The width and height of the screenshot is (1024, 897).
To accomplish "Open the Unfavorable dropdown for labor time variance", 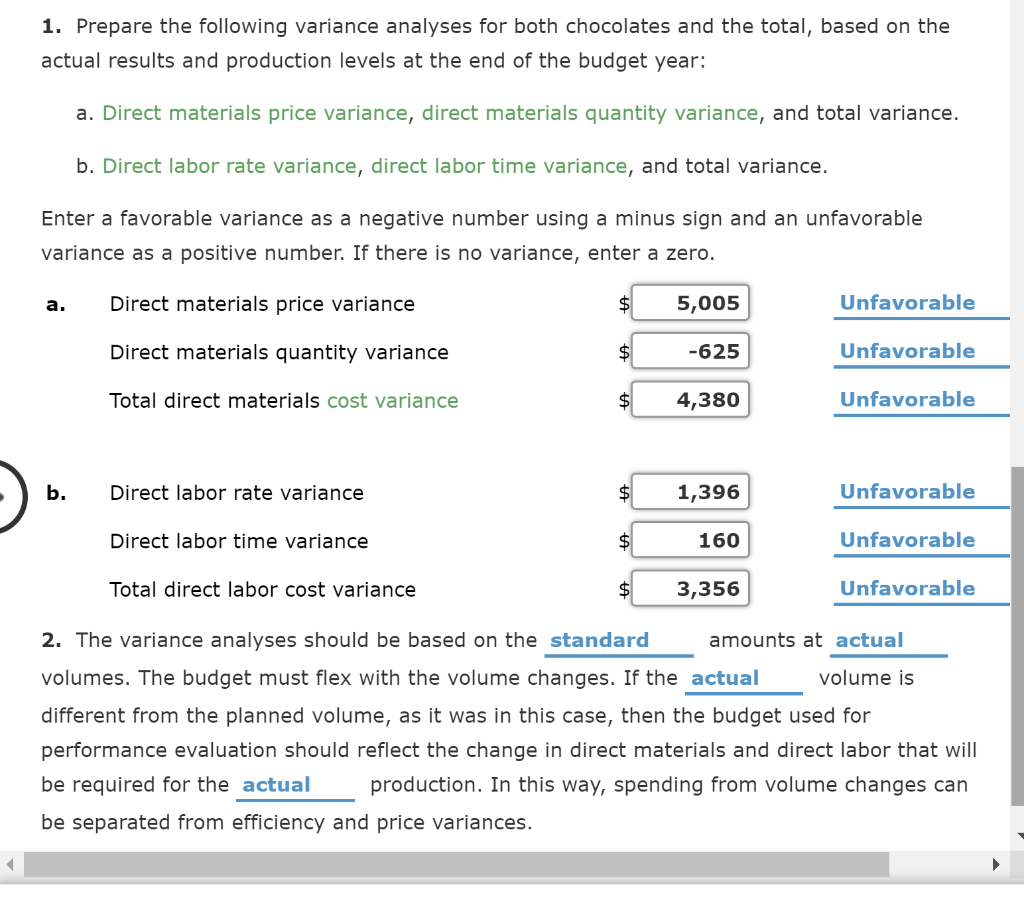I will [908, 540].
